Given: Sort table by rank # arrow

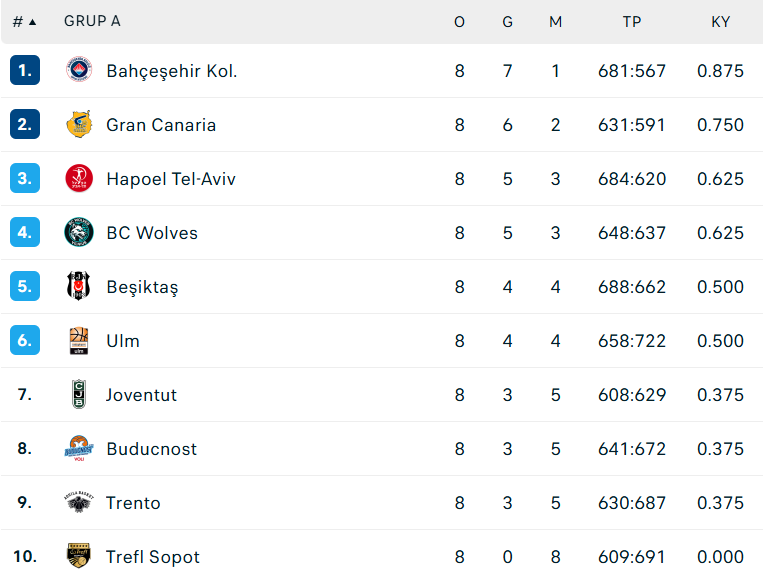Looking at the screenshot, I should tap(24, 21).
